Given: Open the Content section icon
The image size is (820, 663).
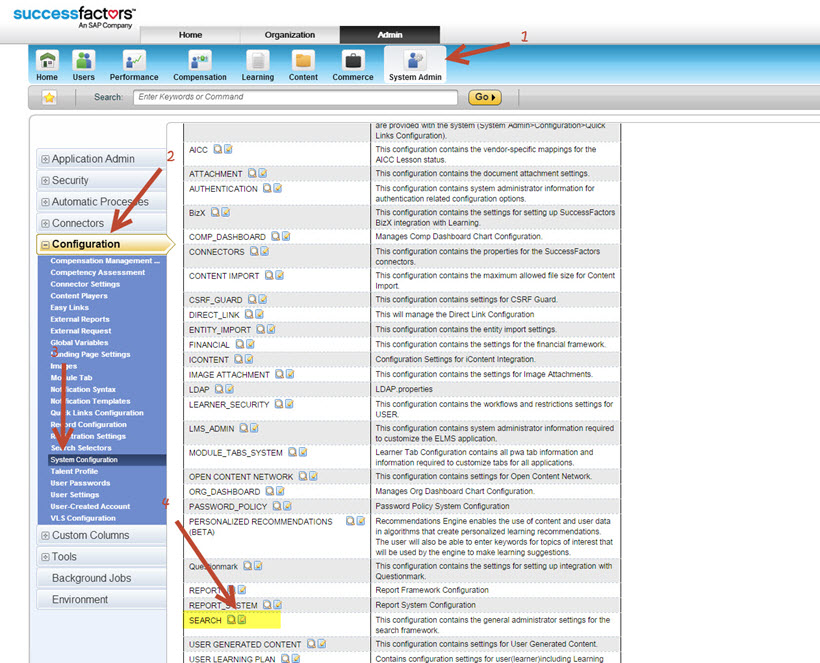Looking at the screenshot, I should coord(303,61).
